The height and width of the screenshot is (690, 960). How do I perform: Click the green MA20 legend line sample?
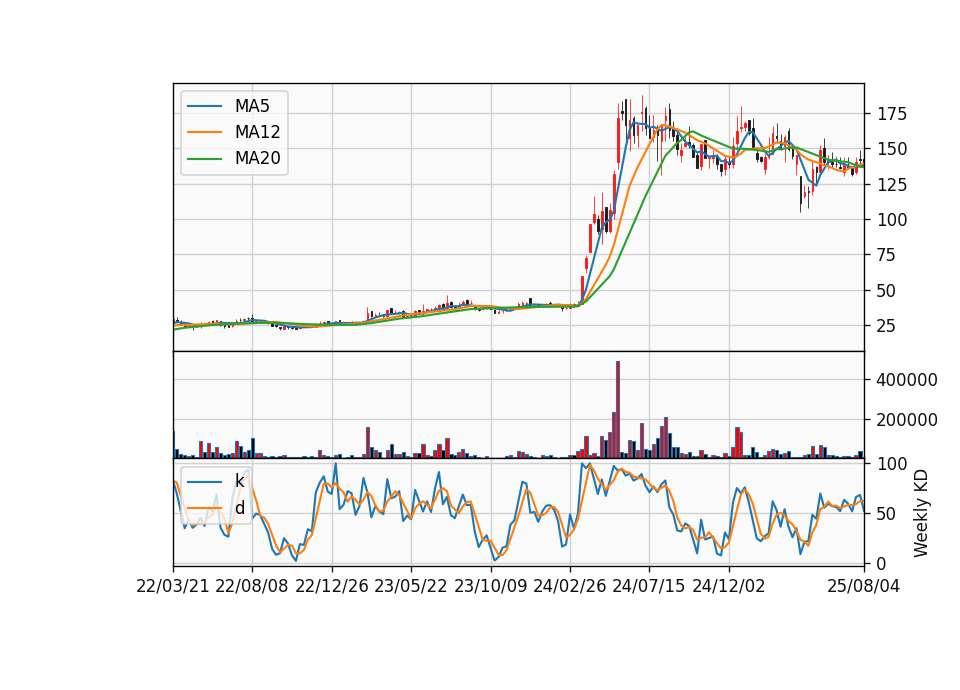point(204,159)
